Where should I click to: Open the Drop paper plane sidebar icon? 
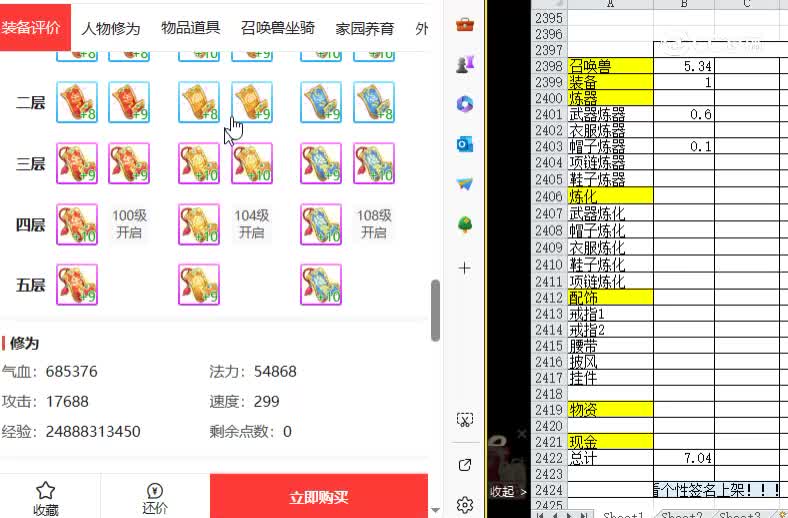465,184
